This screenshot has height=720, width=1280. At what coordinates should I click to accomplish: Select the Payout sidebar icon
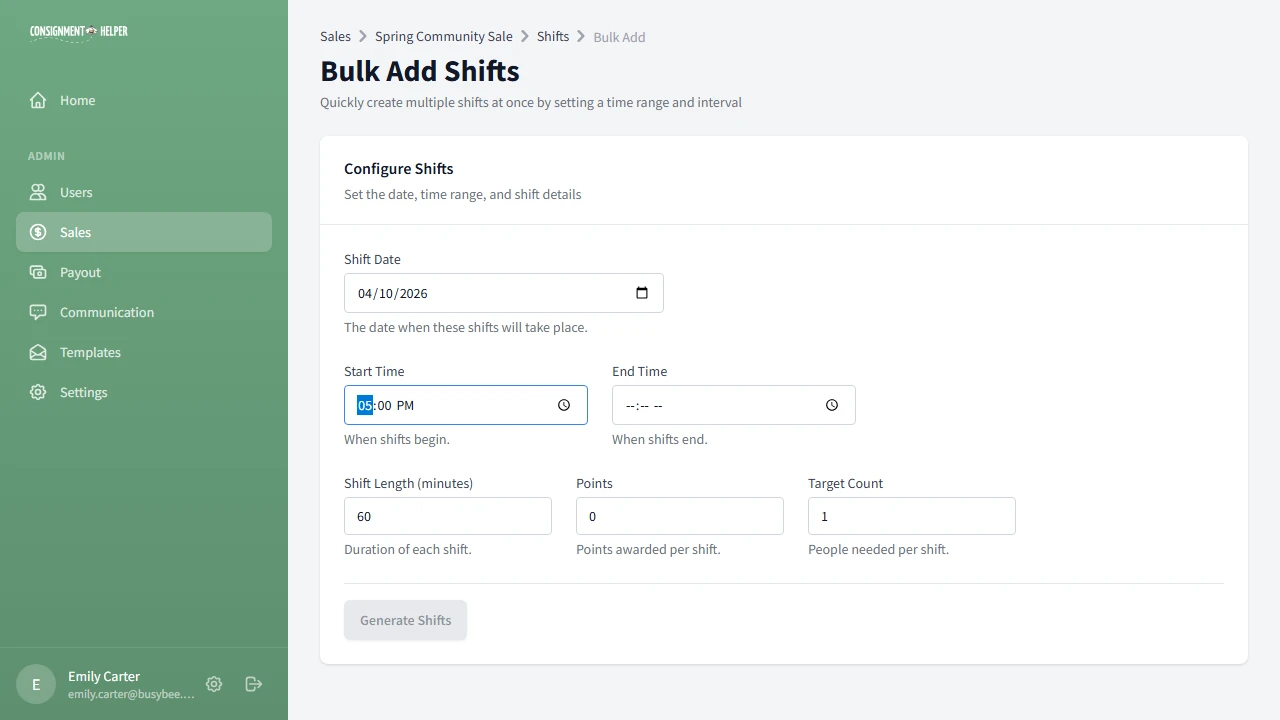37,272
